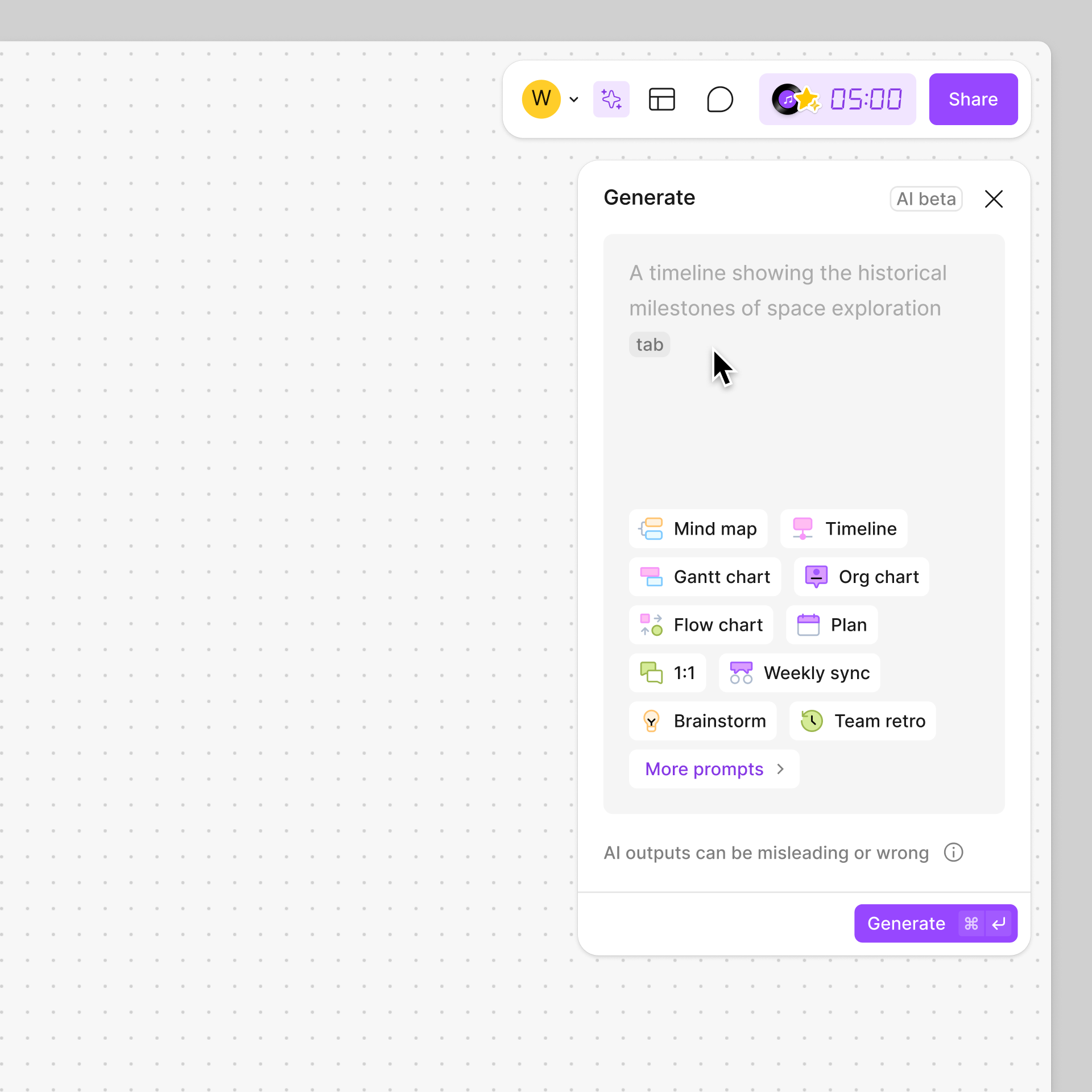The image size is (1092, 1092).
Task: Click the Generate button to submit
Action: tap(935, 923)
